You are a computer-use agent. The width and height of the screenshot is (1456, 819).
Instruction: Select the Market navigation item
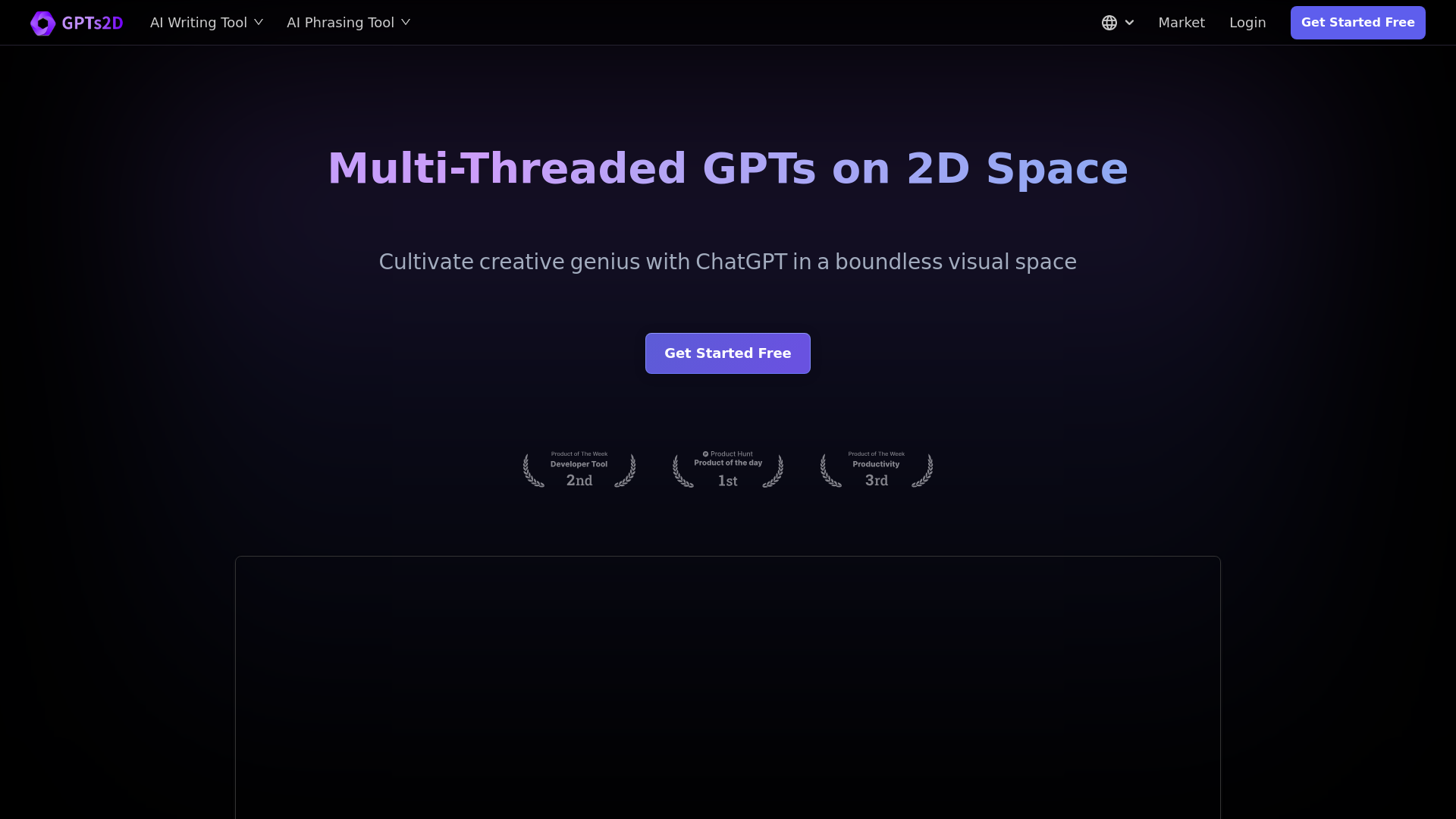[x=1181, y=22]
